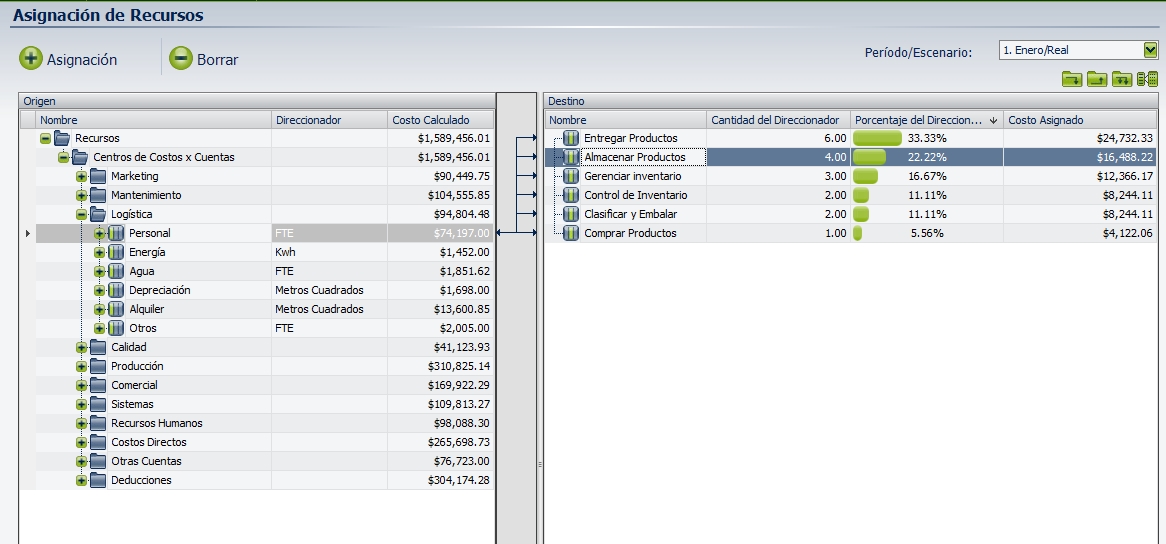This screenshot has width=1166, height=544.
Task: Select the Comercial tree row
Action: click(264, 386)
